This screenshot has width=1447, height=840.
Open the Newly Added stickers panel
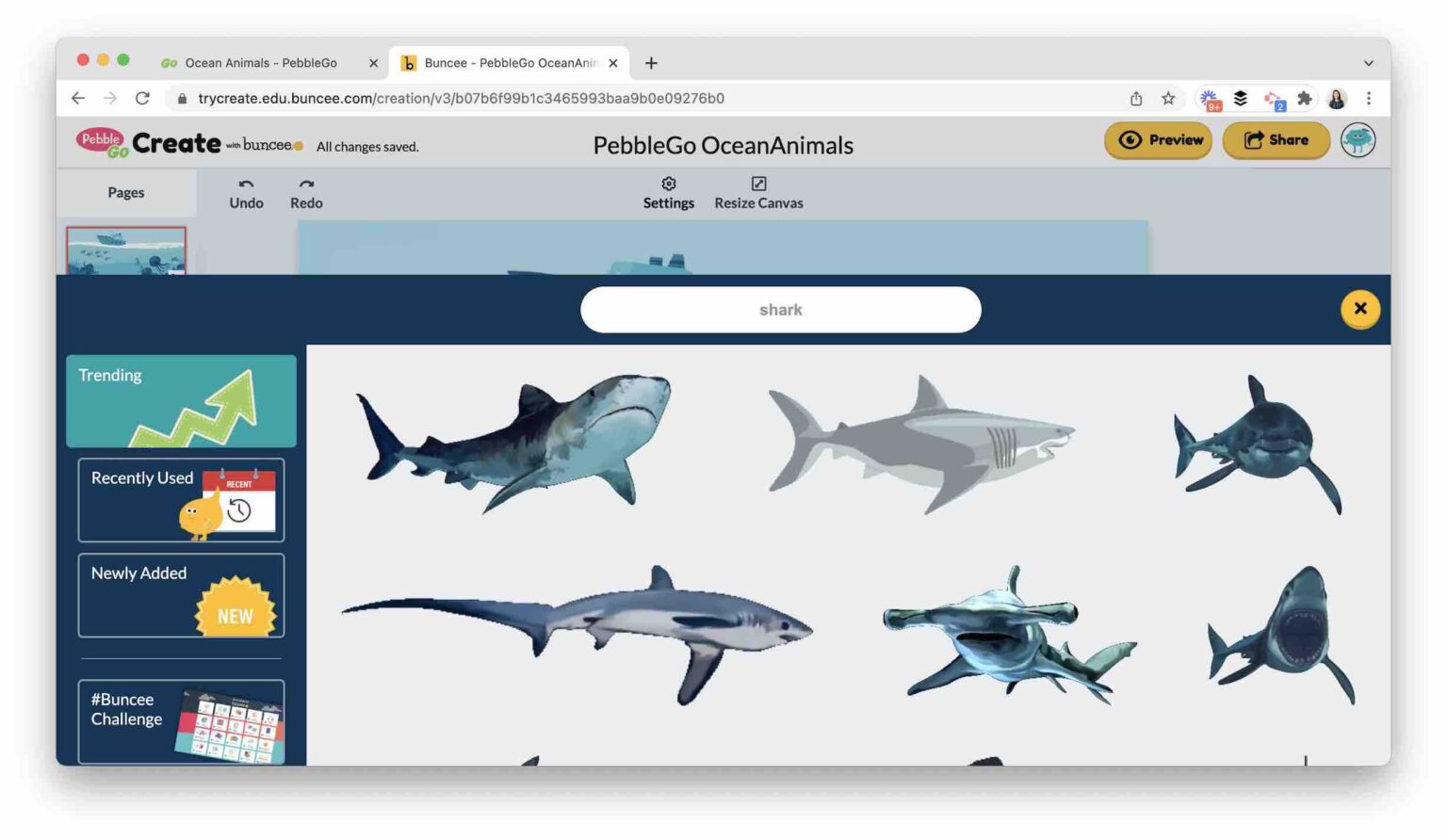[x=181, y=596]
